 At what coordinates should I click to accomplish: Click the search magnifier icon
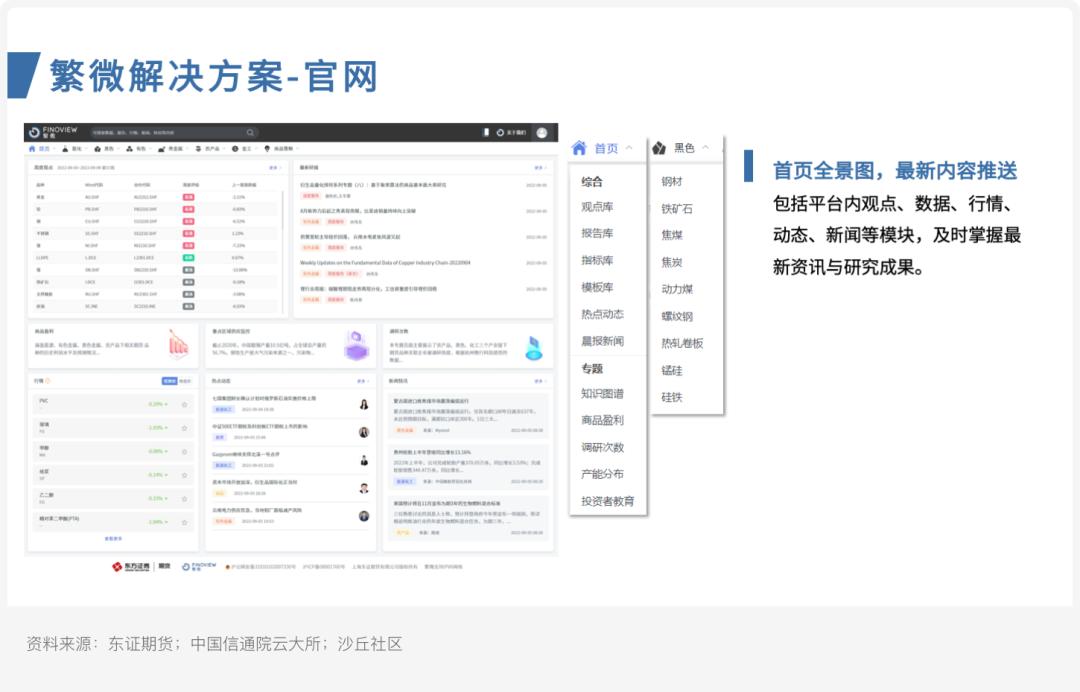[x=248, y=131]
